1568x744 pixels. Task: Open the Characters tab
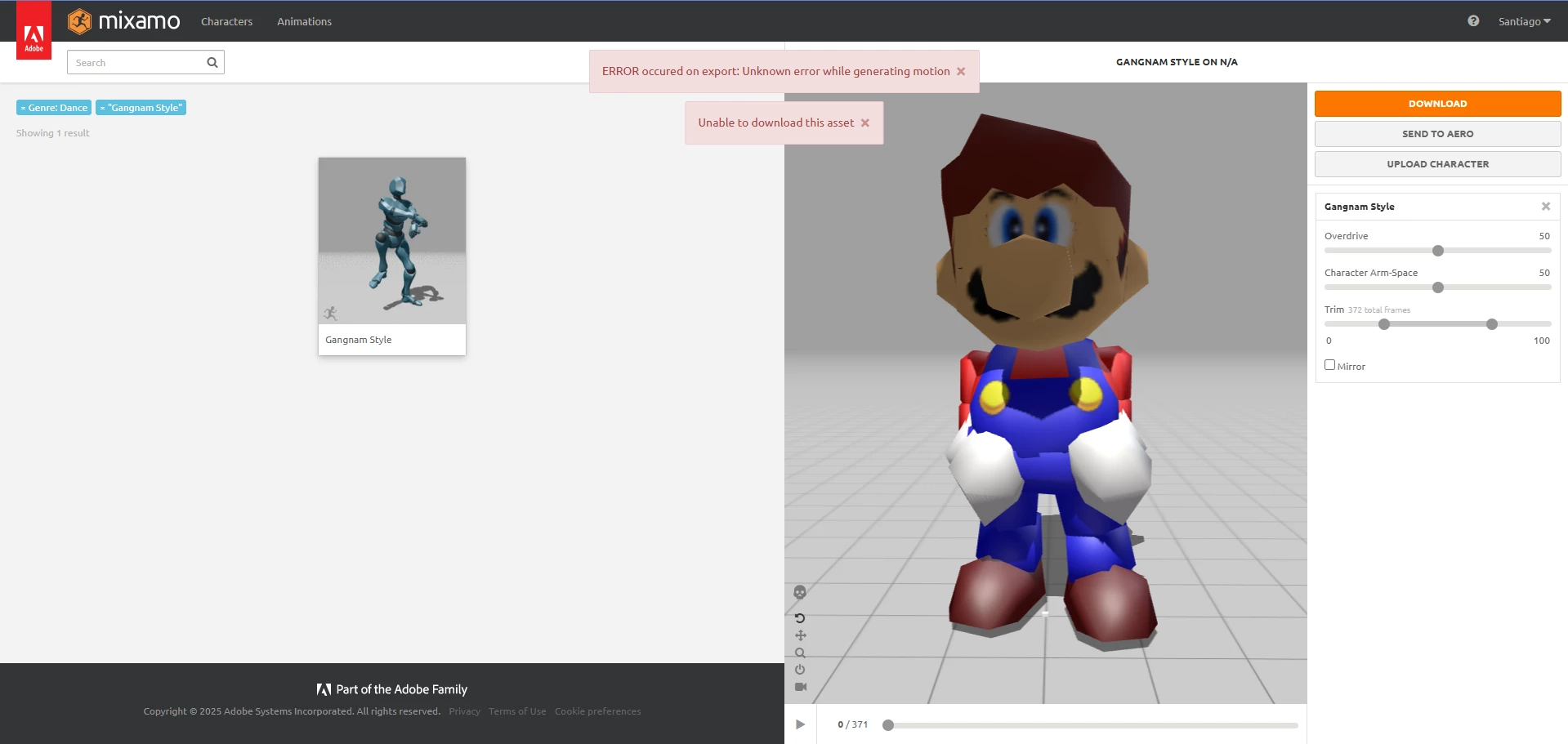tap(226, 21)
